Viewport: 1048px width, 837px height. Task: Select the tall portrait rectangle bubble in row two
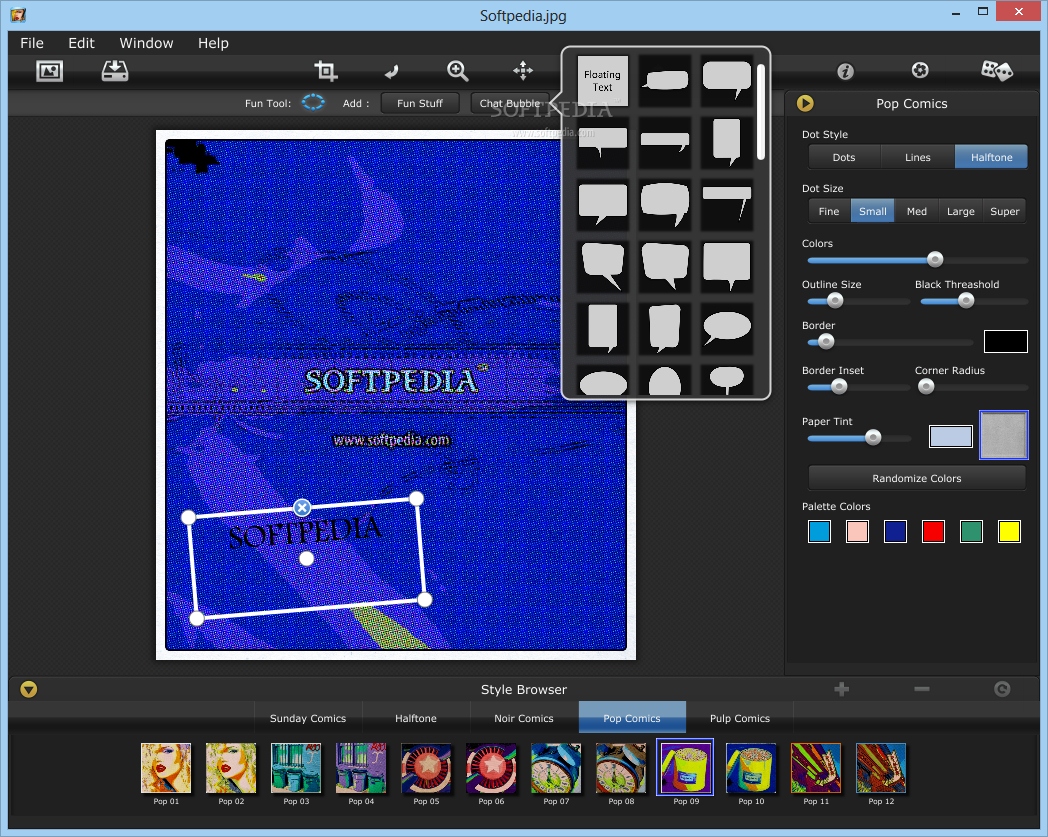click(727, 142)
